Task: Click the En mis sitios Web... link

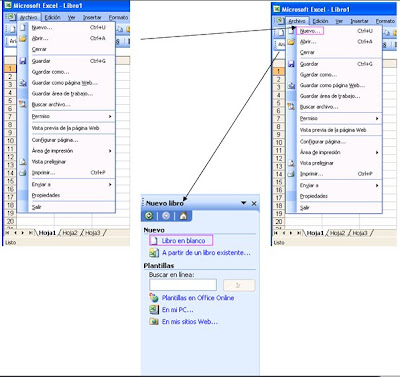Action: pyautogui.click(x=190, y=322)
